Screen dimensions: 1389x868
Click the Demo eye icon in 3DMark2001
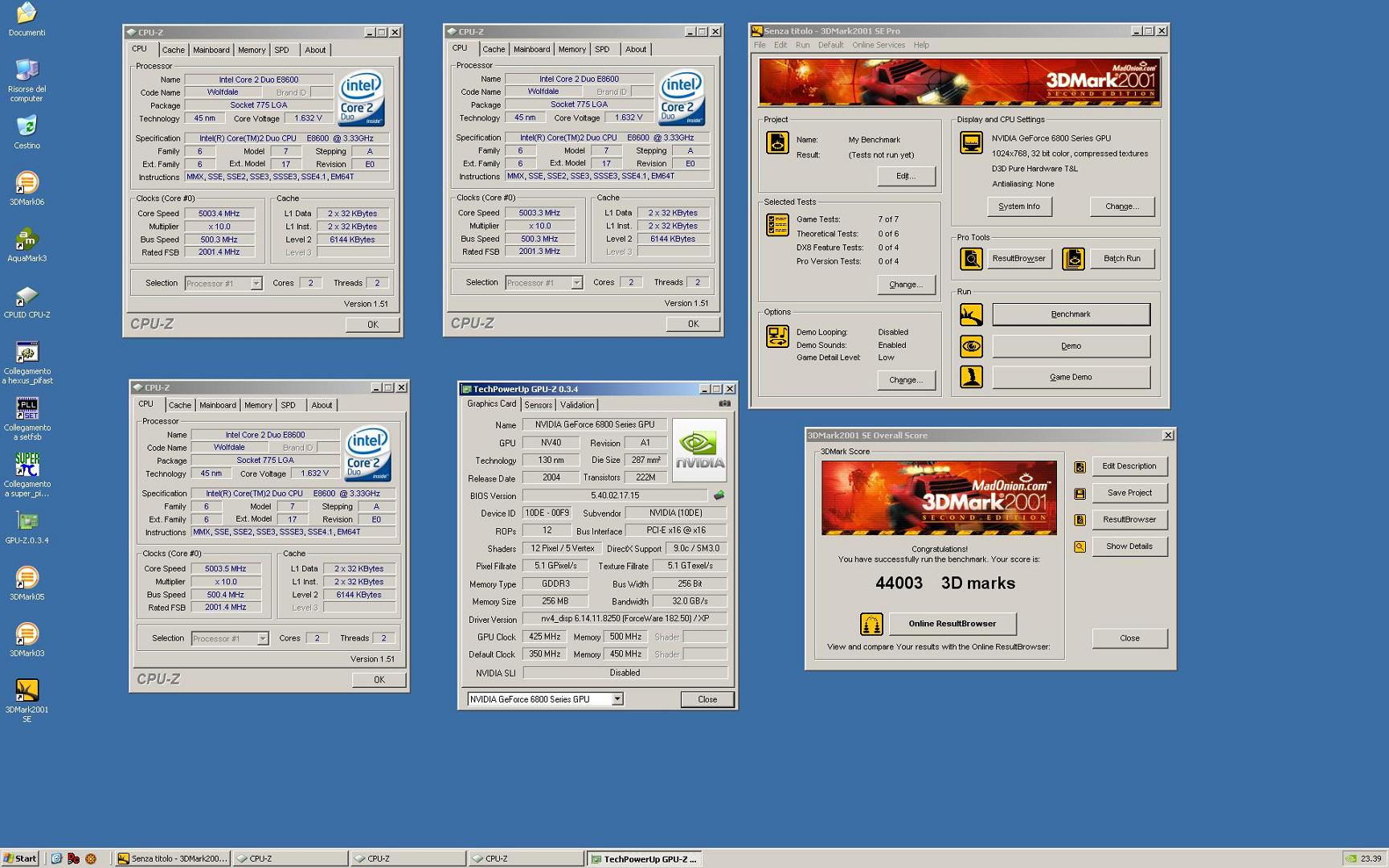click(971, 346)
